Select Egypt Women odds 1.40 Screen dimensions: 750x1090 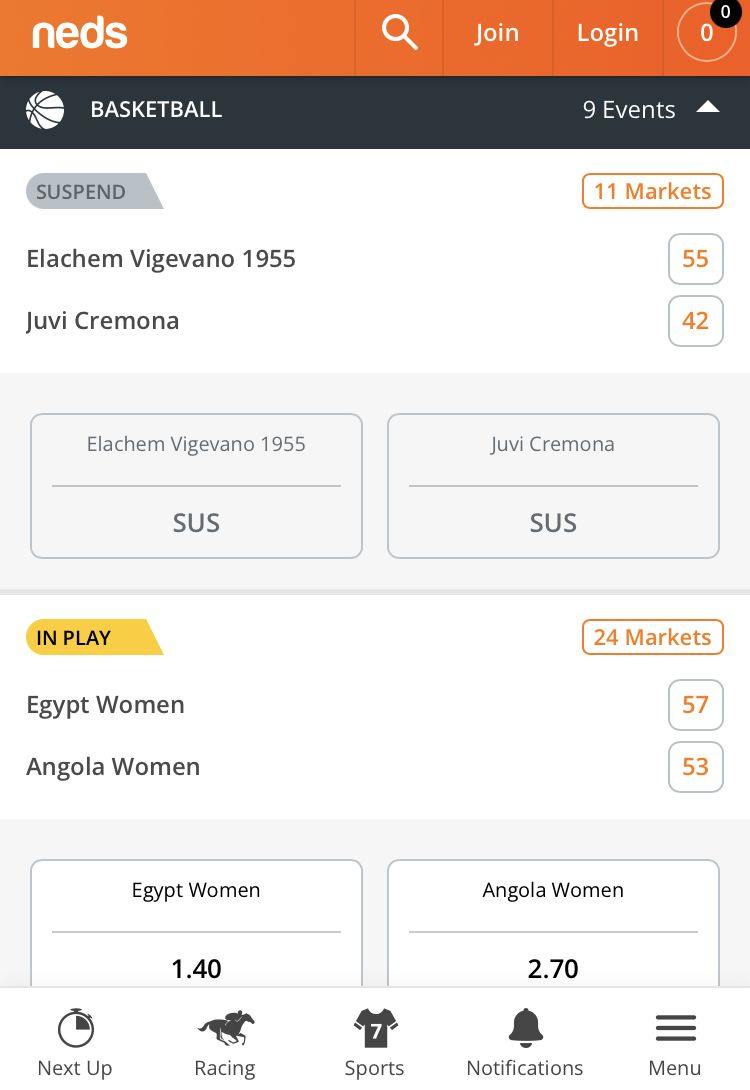tap(196, 930)
